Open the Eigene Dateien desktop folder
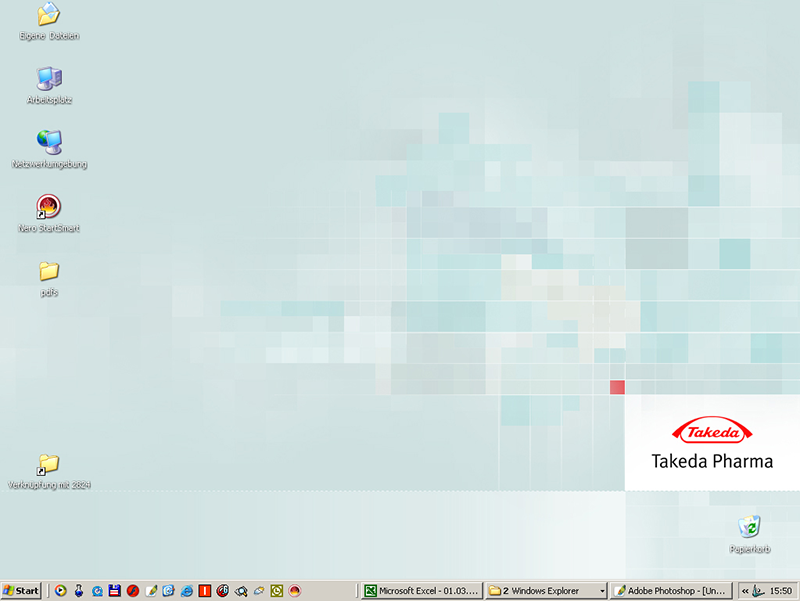 point(48,15)
